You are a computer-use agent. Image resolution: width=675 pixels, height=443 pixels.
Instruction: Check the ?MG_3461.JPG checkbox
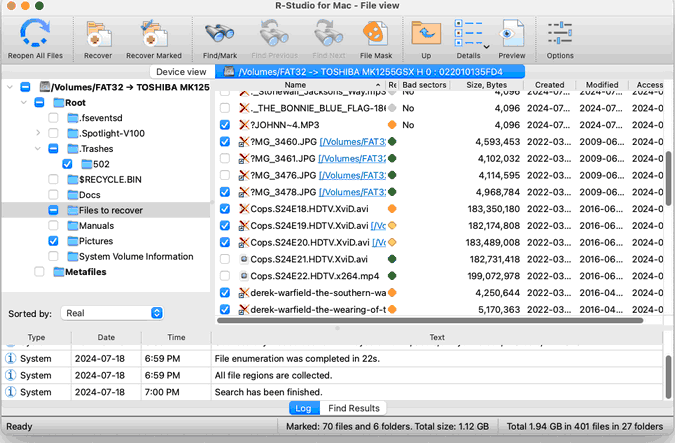pos(225,158)
